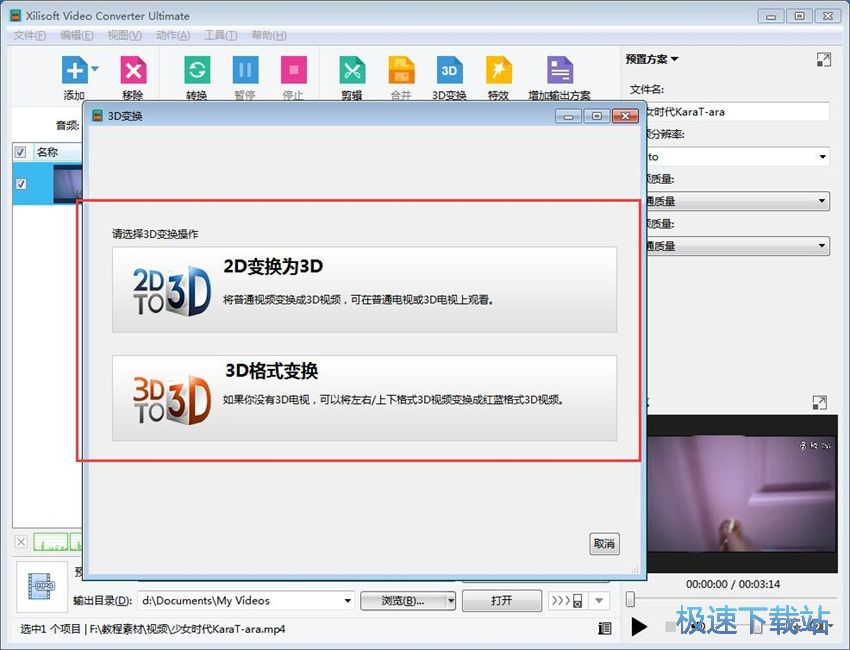Click the Remove (移除) toolbar icon
The height and width of the screenshot is (650, 850).
click(x=133, y=70)
